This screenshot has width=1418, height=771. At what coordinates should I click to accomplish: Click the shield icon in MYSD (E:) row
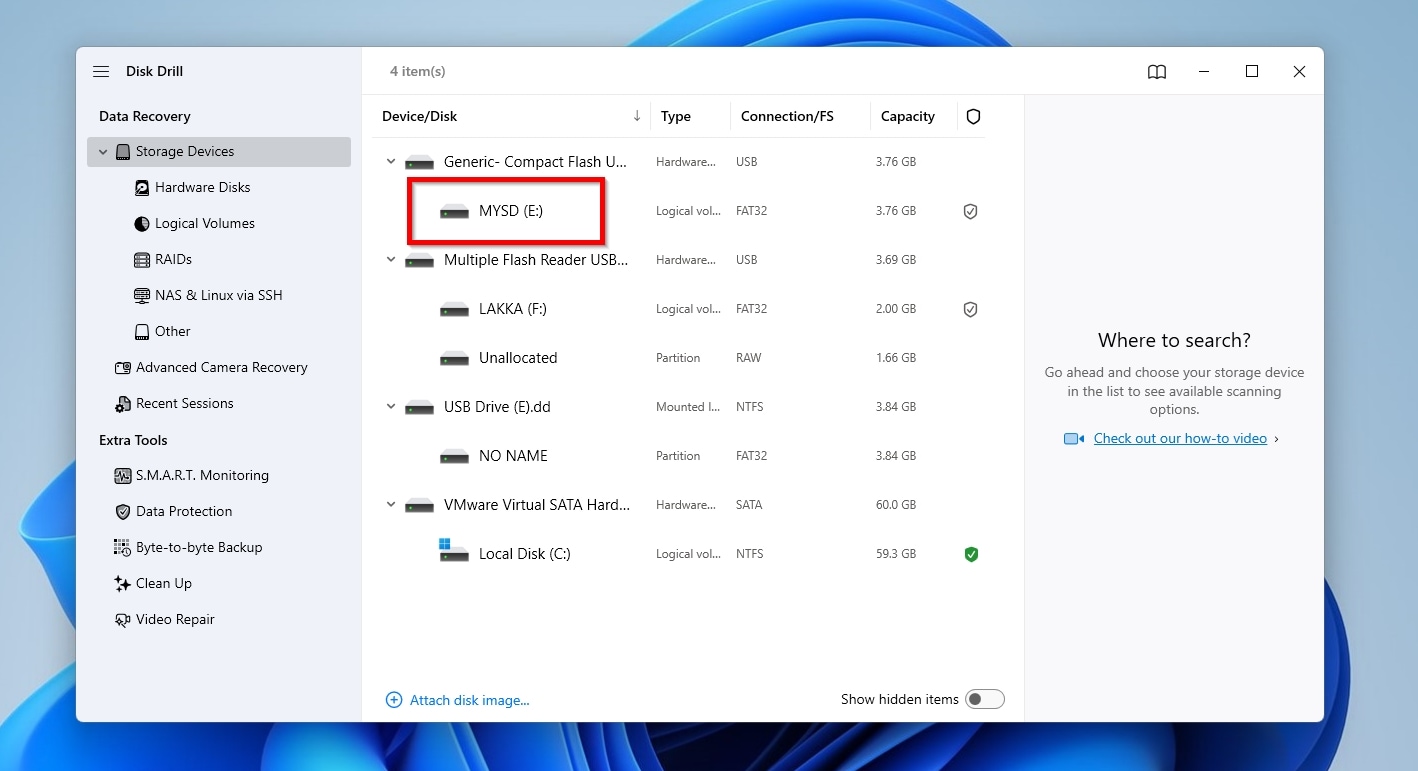(x=970, y=212)
